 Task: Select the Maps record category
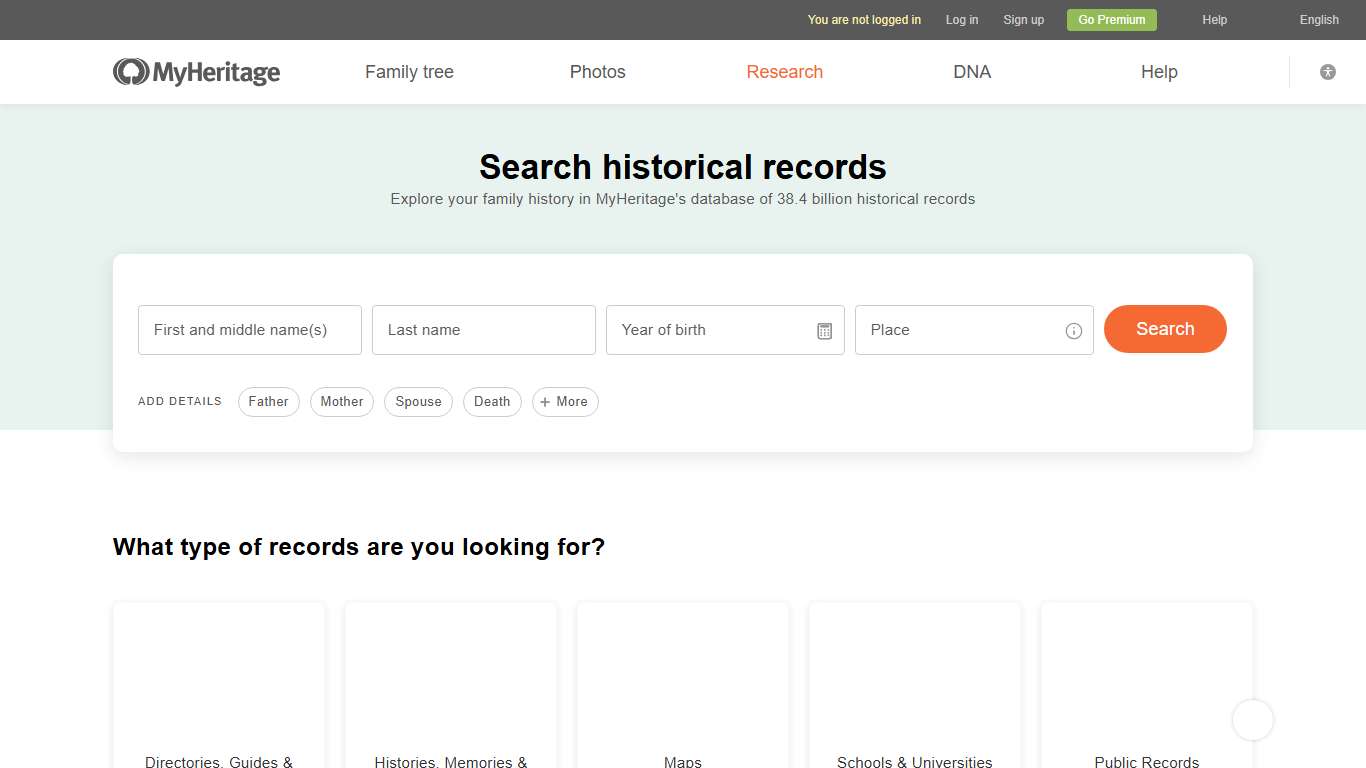pos(683,690)
